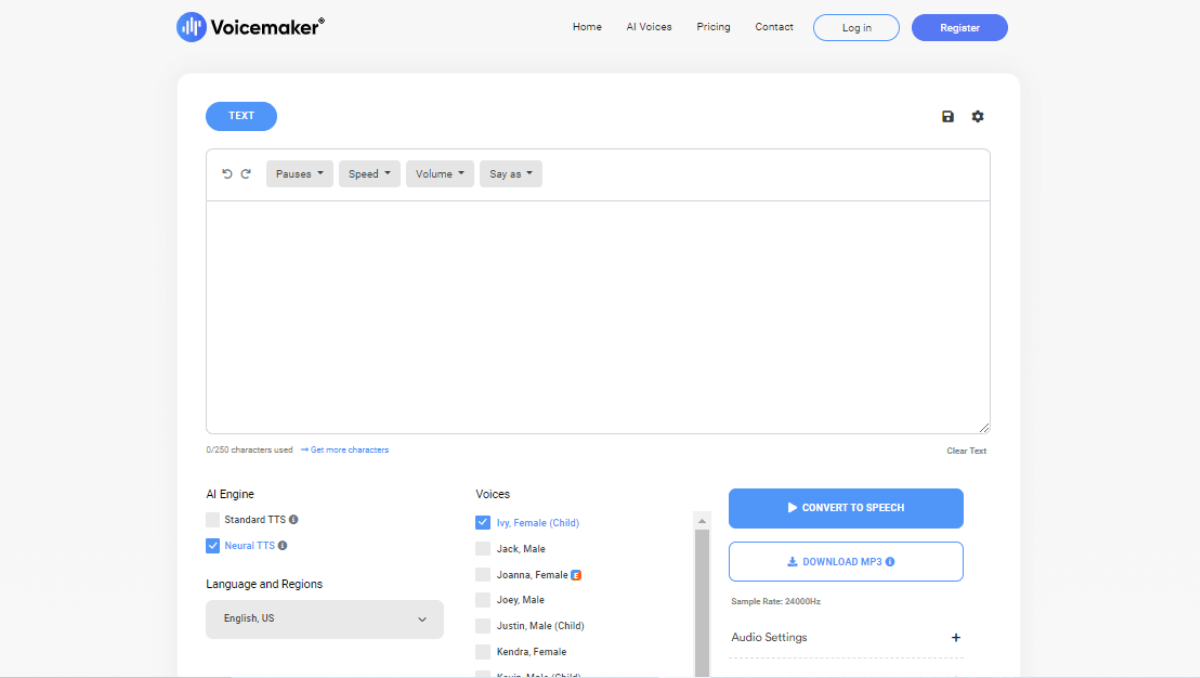Image resolution: width=1200 pixels, height=678 pixels.
Task: Expand the Language and Regions selector
Action: coord(324,619)
